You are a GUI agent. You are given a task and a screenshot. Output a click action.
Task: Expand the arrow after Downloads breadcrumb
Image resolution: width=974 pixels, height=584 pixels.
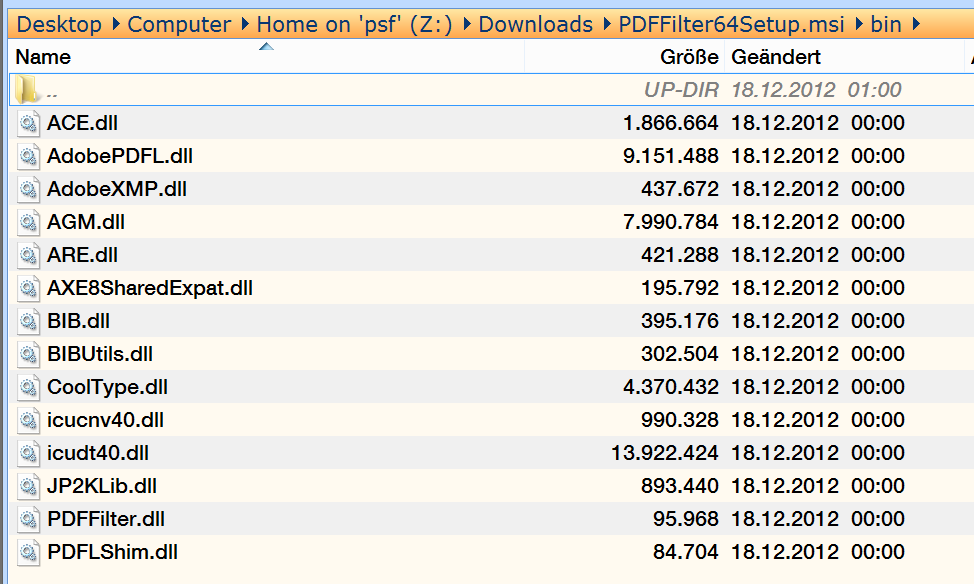coord(606,25)
